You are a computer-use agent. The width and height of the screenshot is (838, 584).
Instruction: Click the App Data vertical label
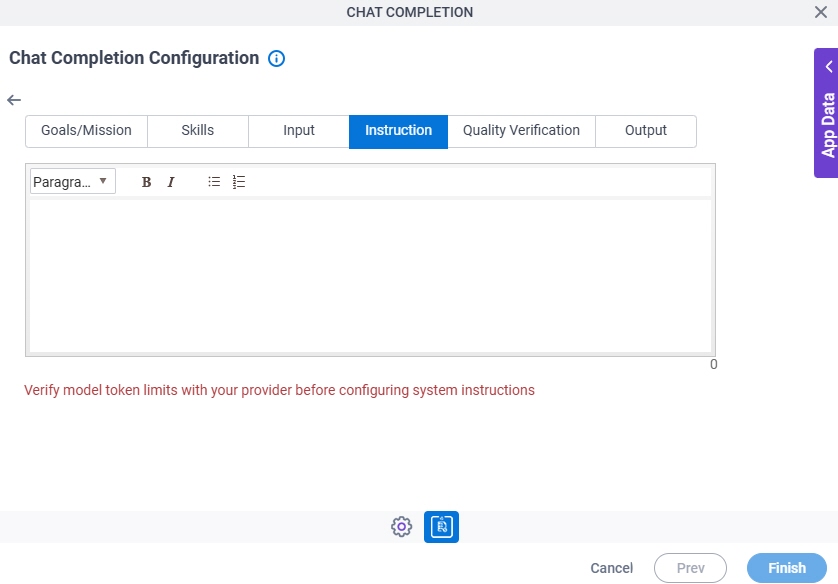click(x=828, y=125)
